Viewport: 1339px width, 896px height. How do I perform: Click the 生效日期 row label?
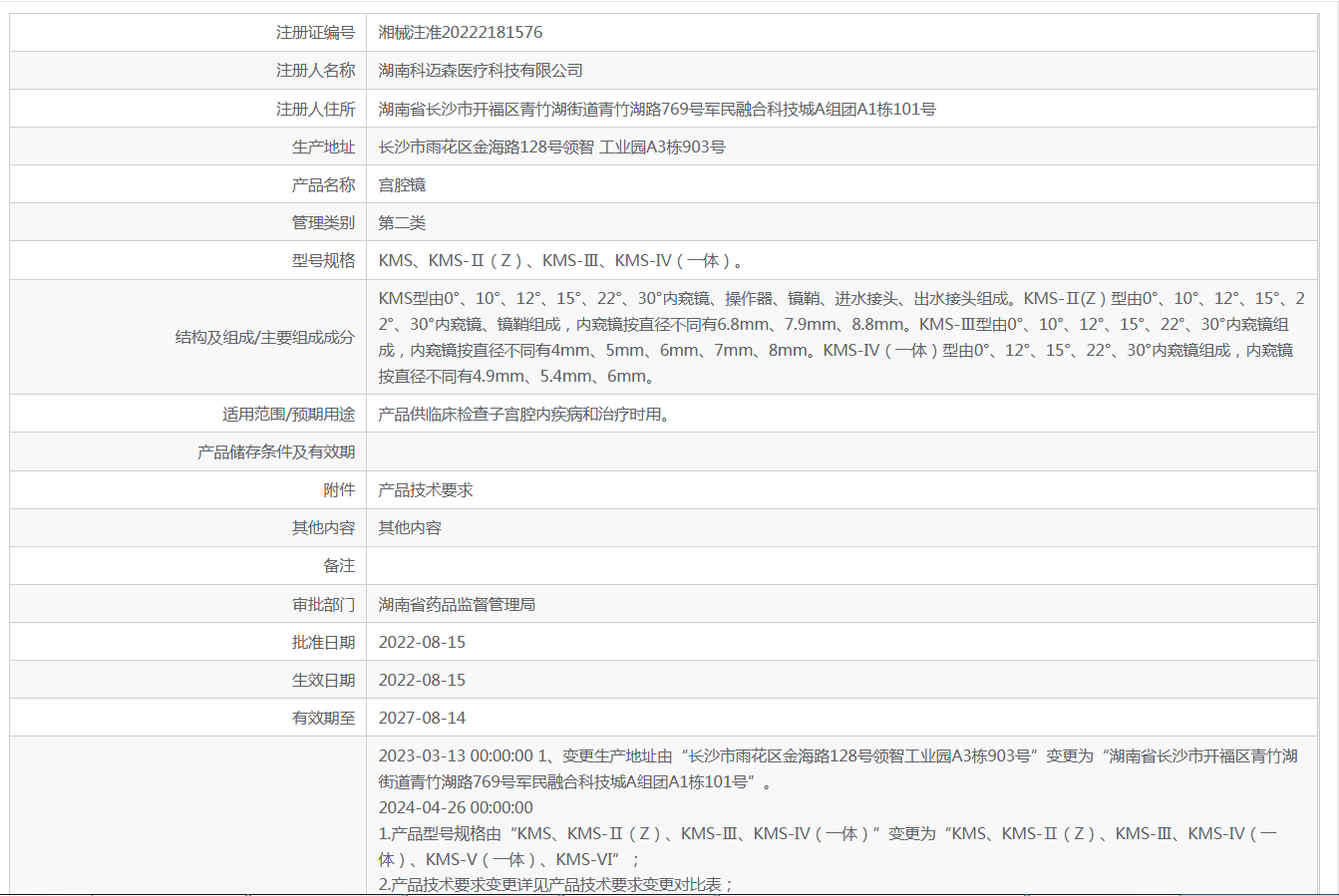[x=323, y=680]
